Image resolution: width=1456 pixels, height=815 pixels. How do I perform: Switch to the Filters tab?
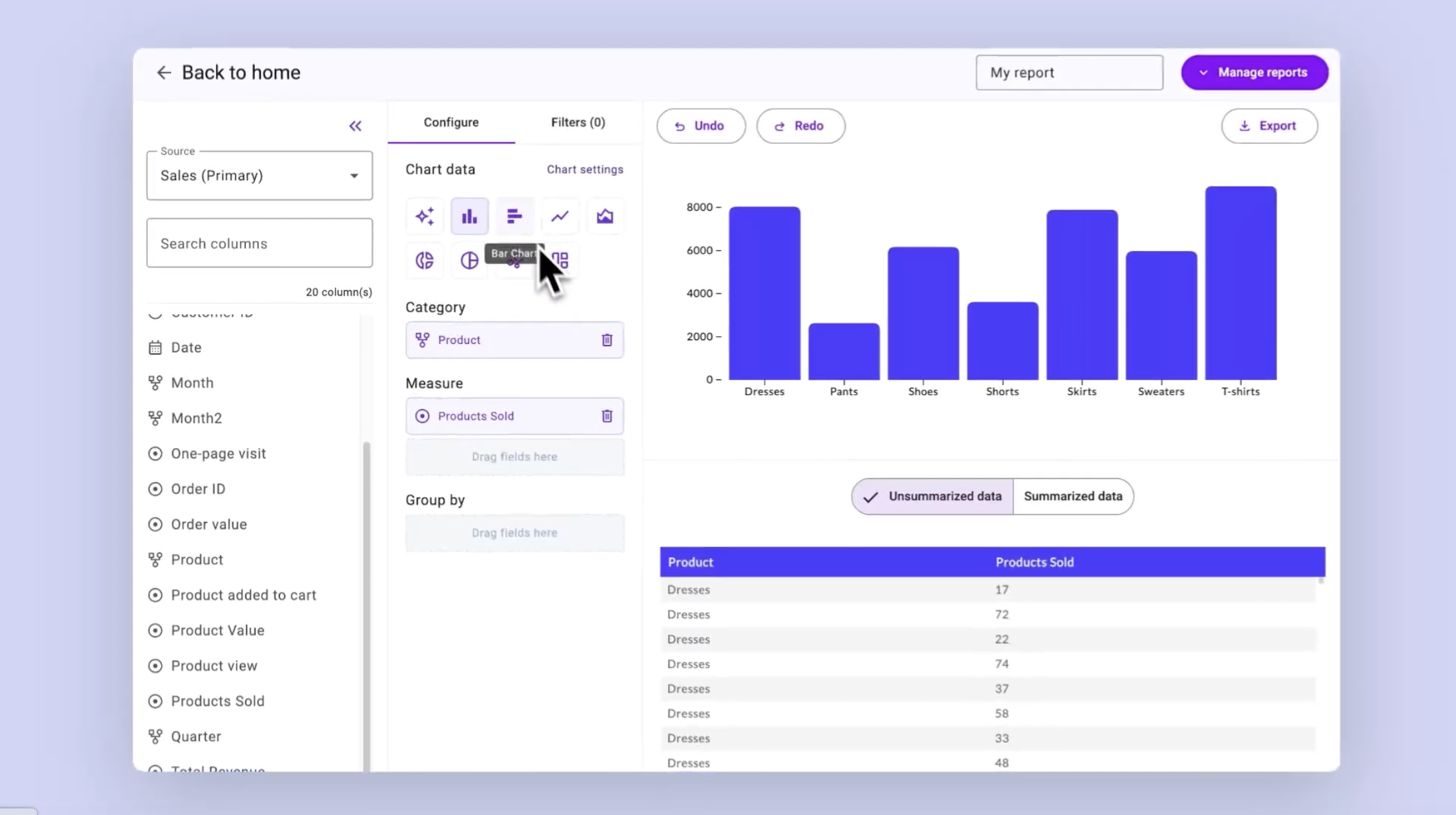[x=577, y=122]
